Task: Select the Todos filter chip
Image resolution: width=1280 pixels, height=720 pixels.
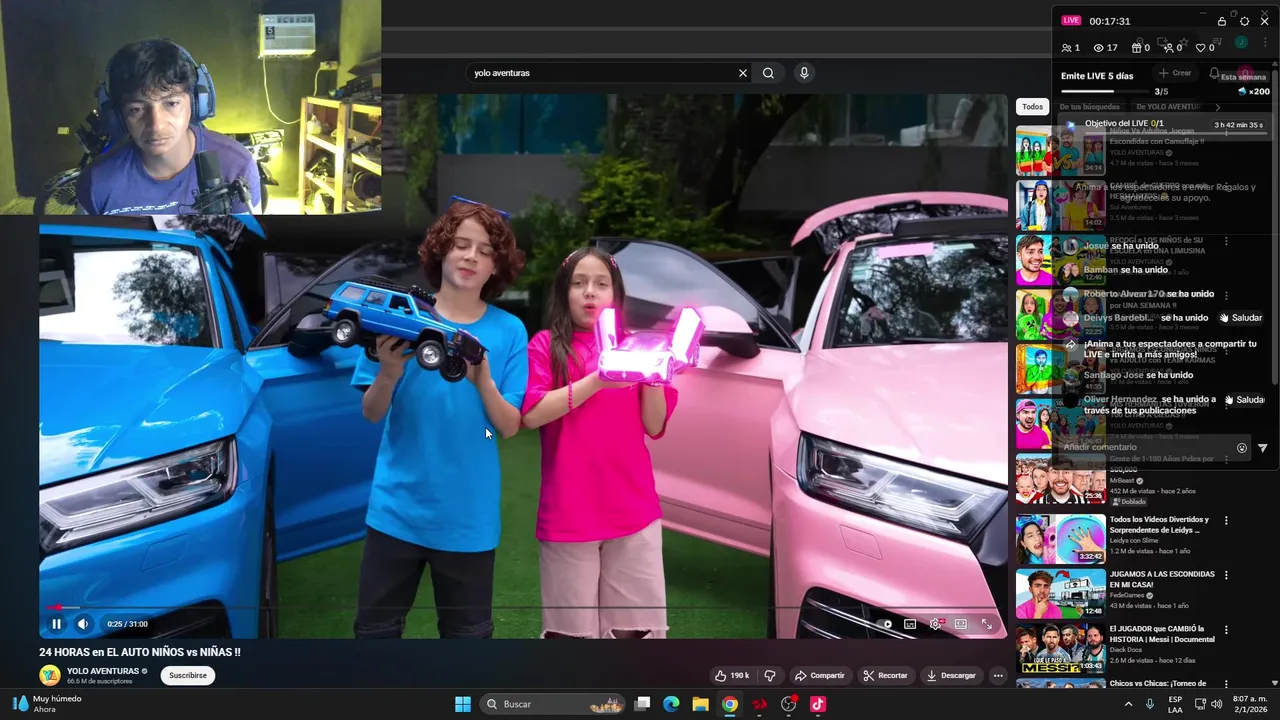Action: (x=1032, y=107)
